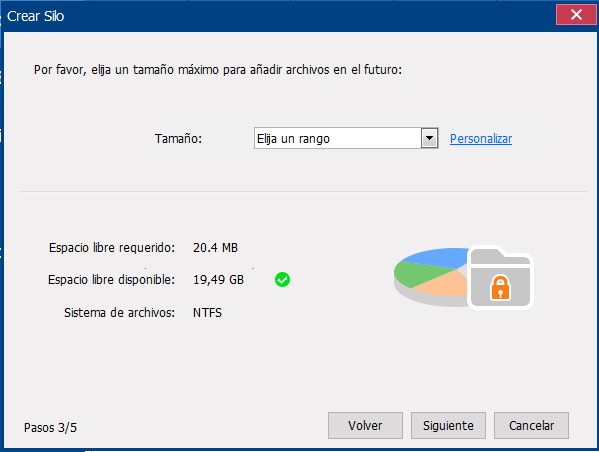Screen dimensions: 599x452
Task: Cancel the wizard with Cancelar
Action: [531, 425]
